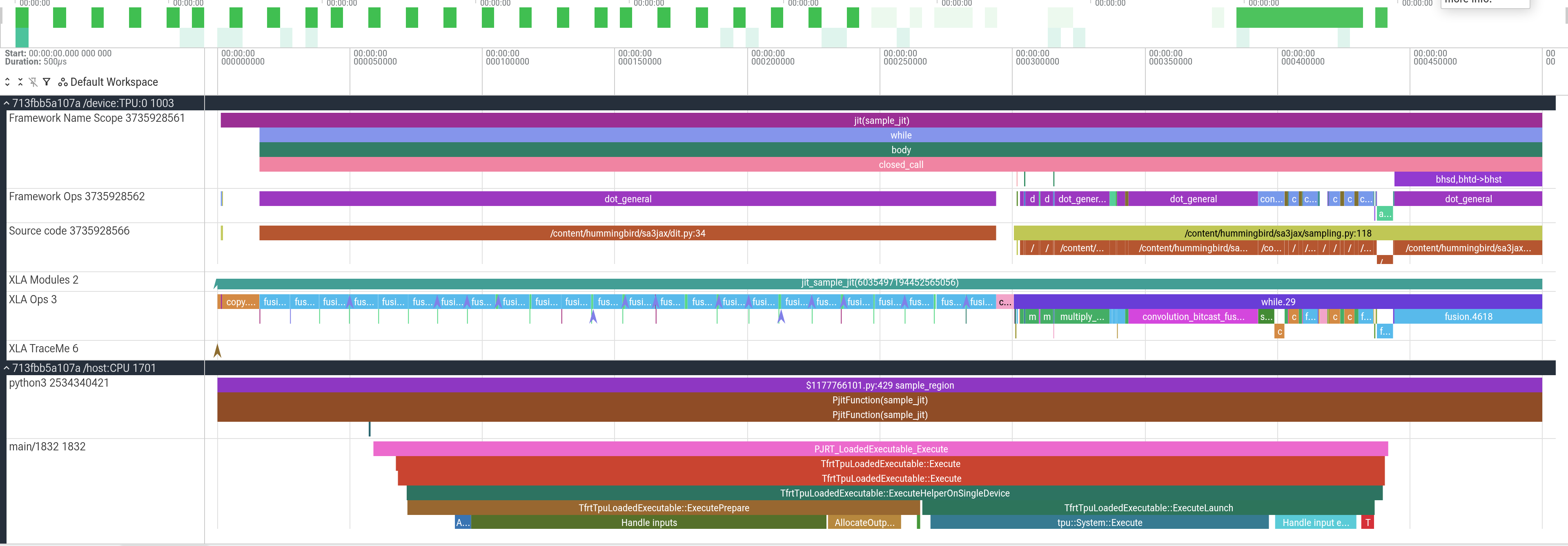This screenshot has height=546, width=1568.
Task: Select the XLA Modules 2 track label
Action: point(43,280)
